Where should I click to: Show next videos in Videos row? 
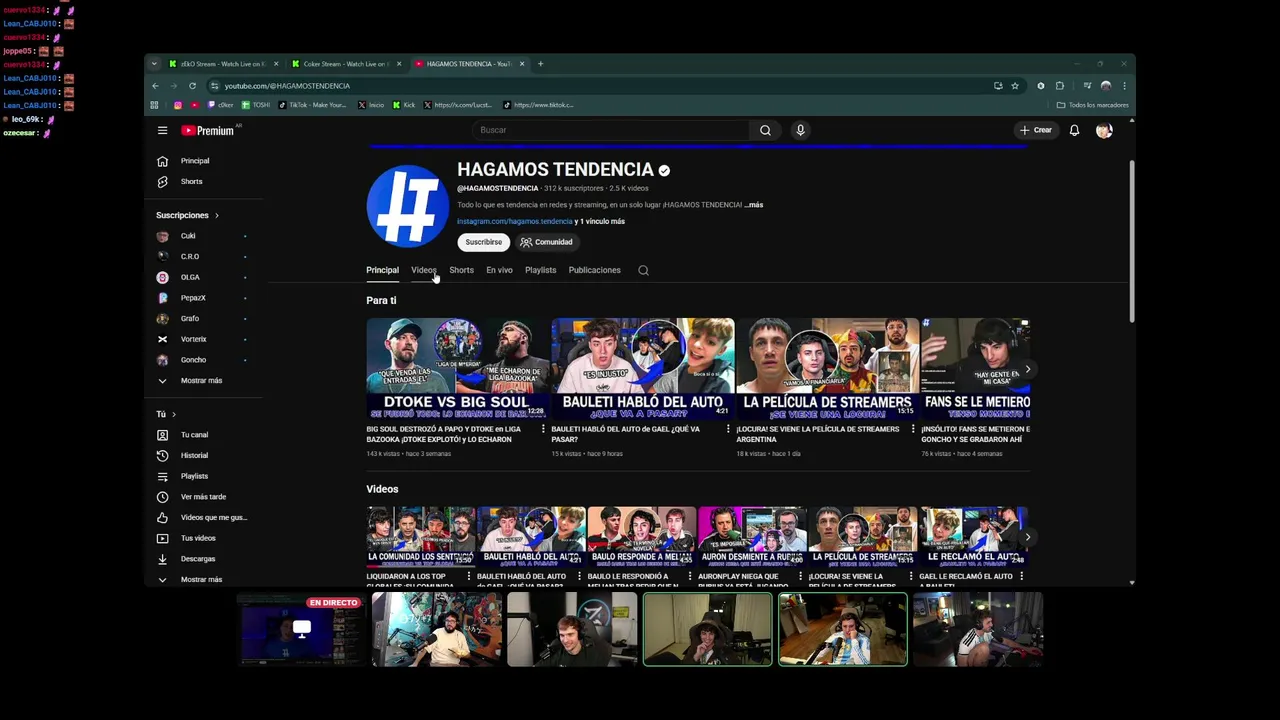tap(1027, 537)
